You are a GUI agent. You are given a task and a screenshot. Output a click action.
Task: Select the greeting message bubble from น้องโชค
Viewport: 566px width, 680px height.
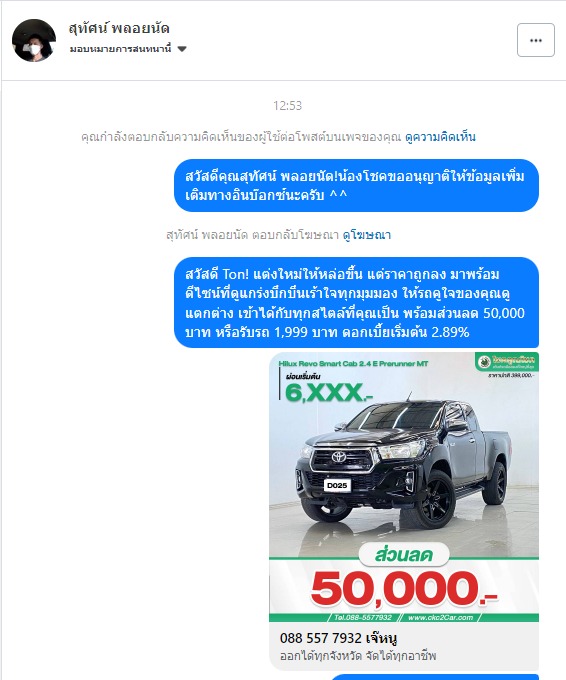(356, 186)
